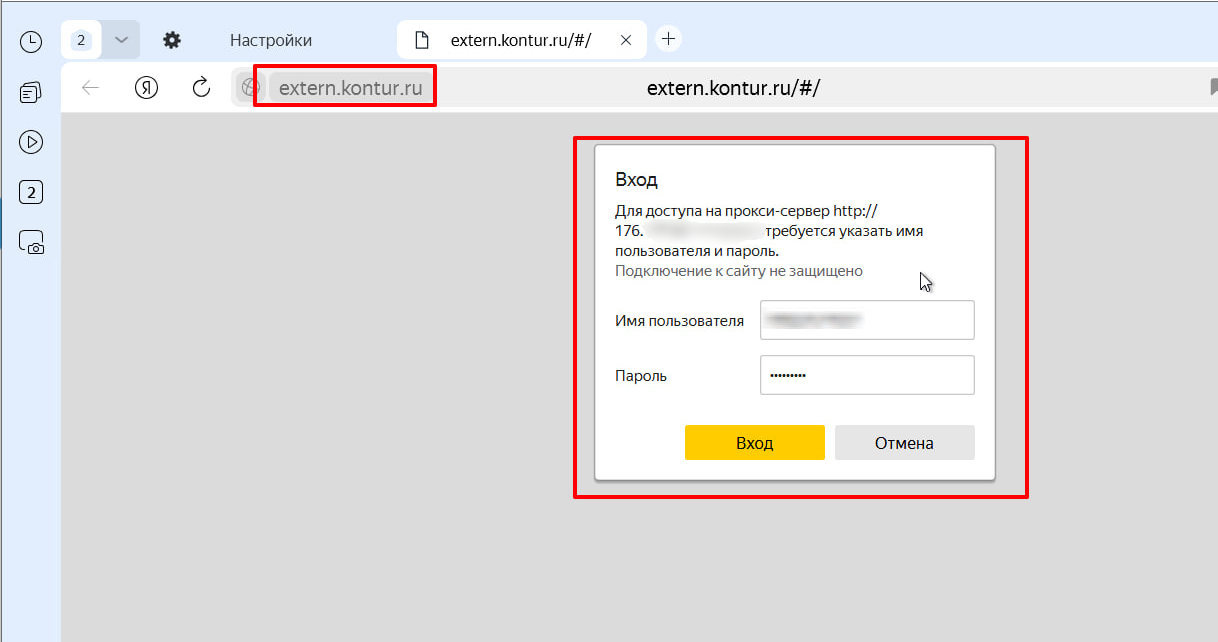This screenshot has width=1218, height=642.
Task: Reload the current page
Action: [201, 88]
